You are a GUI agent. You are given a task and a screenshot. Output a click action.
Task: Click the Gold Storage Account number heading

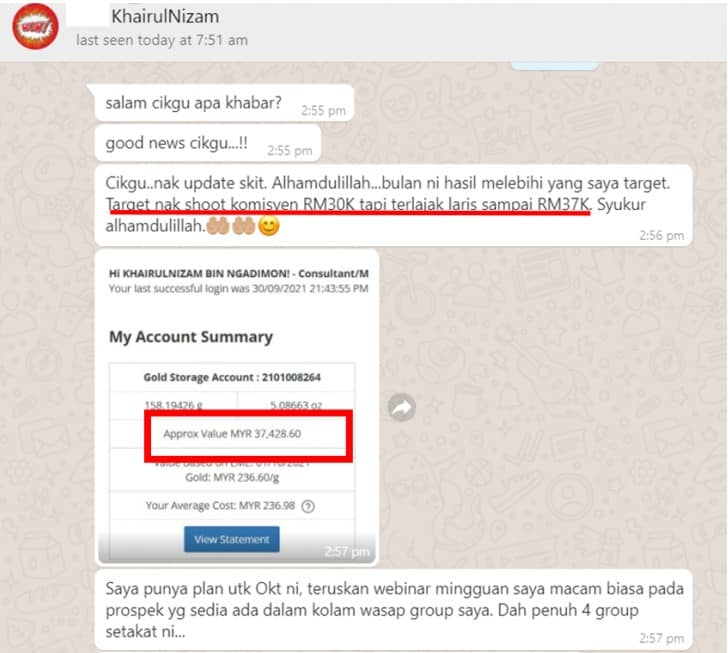click(232, 377)
